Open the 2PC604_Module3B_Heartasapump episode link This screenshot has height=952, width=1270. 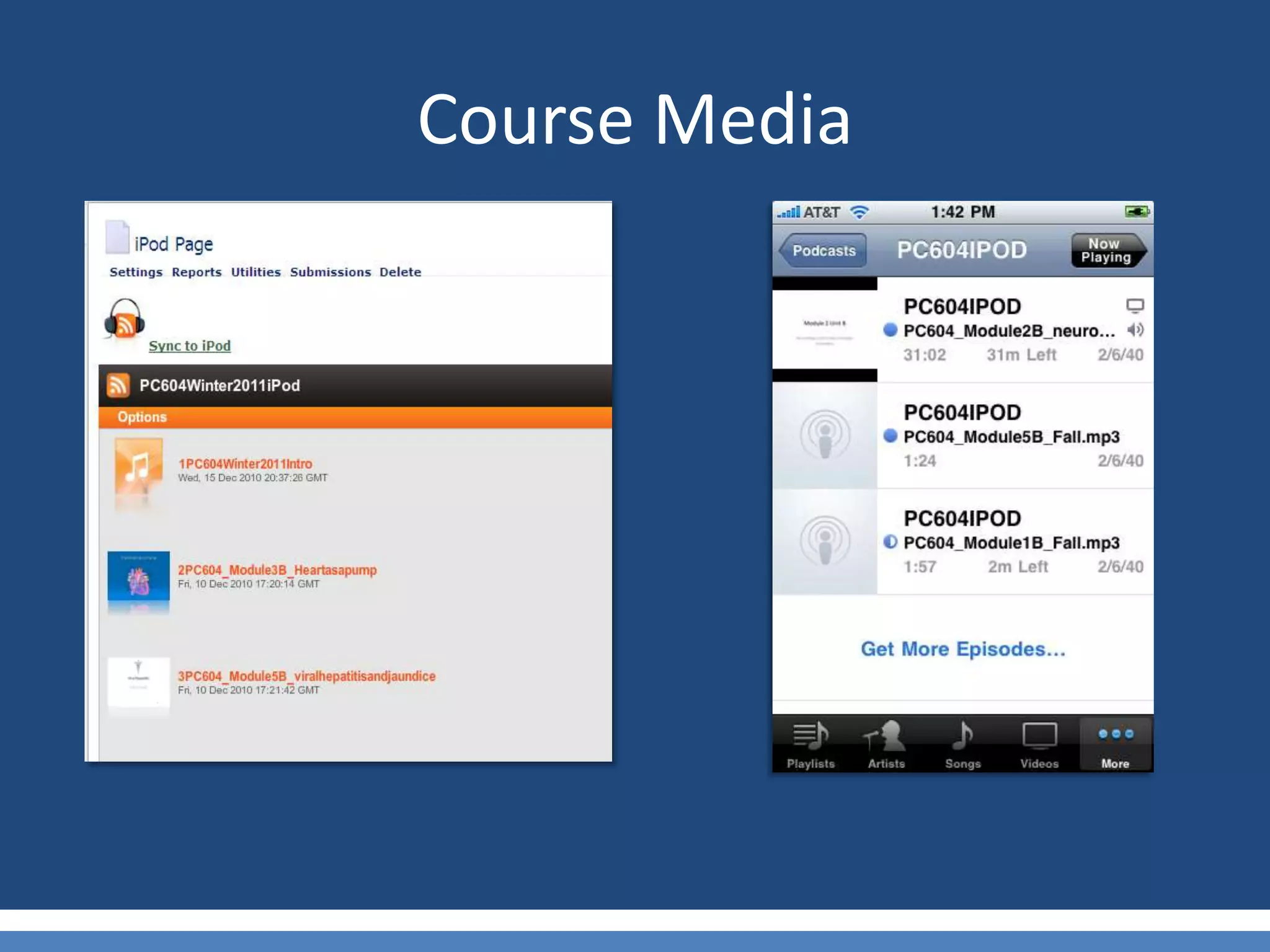click(277, 570)
